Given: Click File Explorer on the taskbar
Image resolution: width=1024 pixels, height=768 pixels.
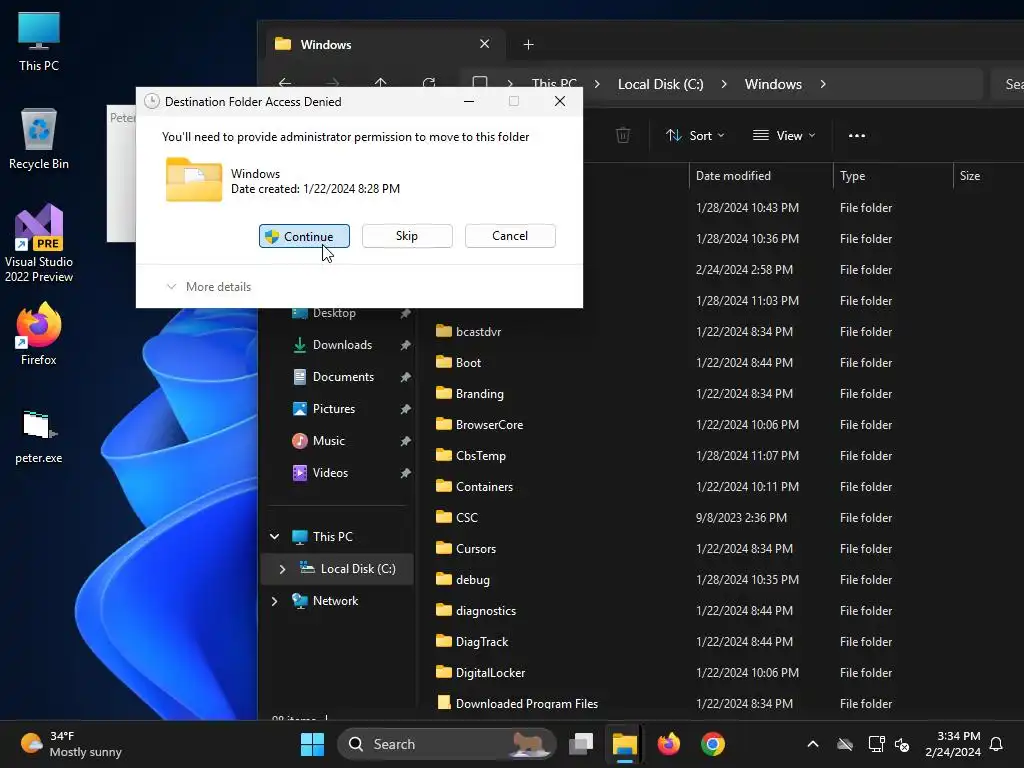Looking at the screenshot, I should pos(624,744).
